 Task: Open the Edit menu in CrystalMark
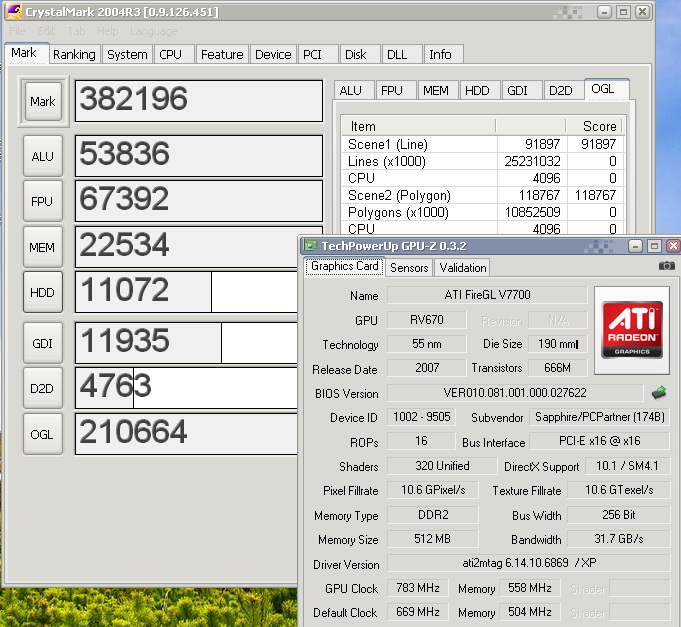[x=46, y=31]
